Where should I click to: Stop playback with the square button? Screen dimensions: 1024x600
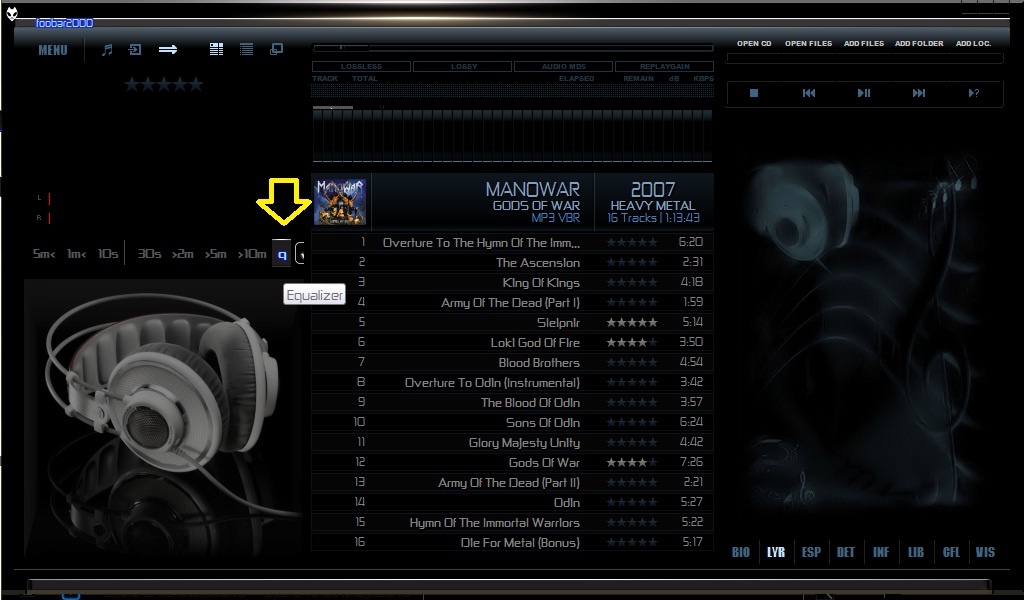(x=754, y=93)
